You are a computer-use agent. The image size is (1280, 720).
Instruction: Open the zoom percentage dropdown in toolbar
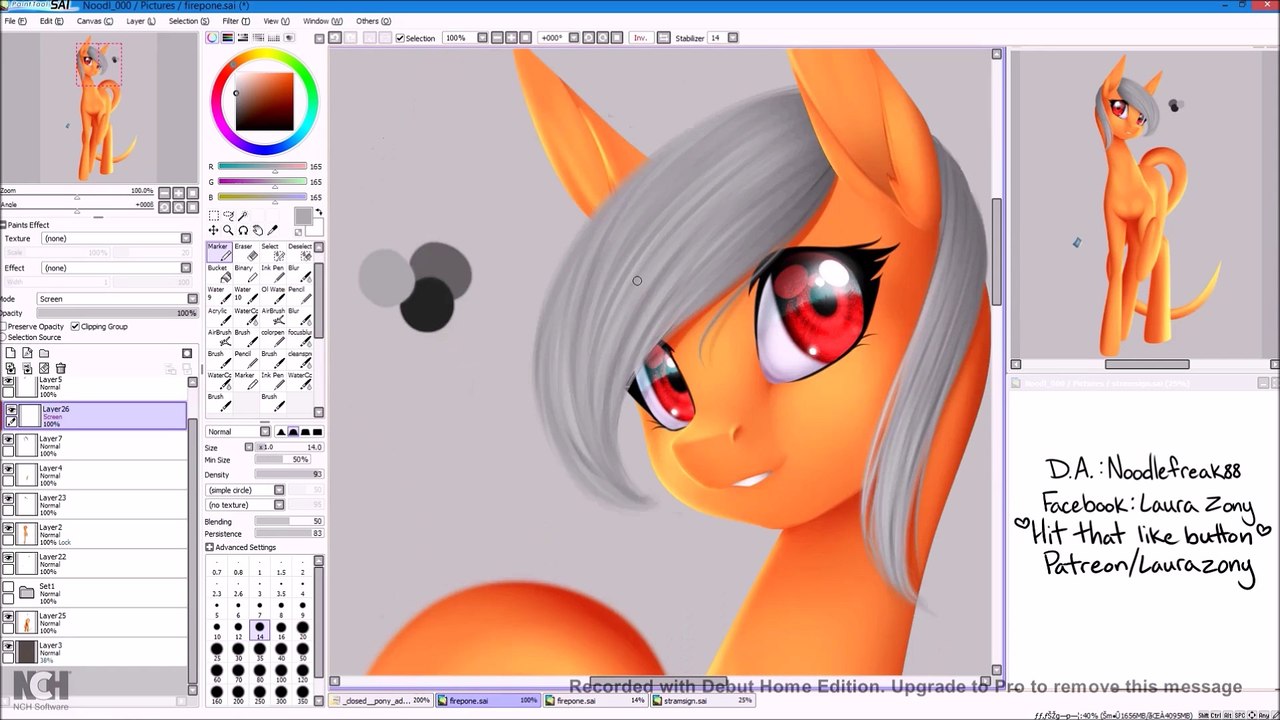482,38
